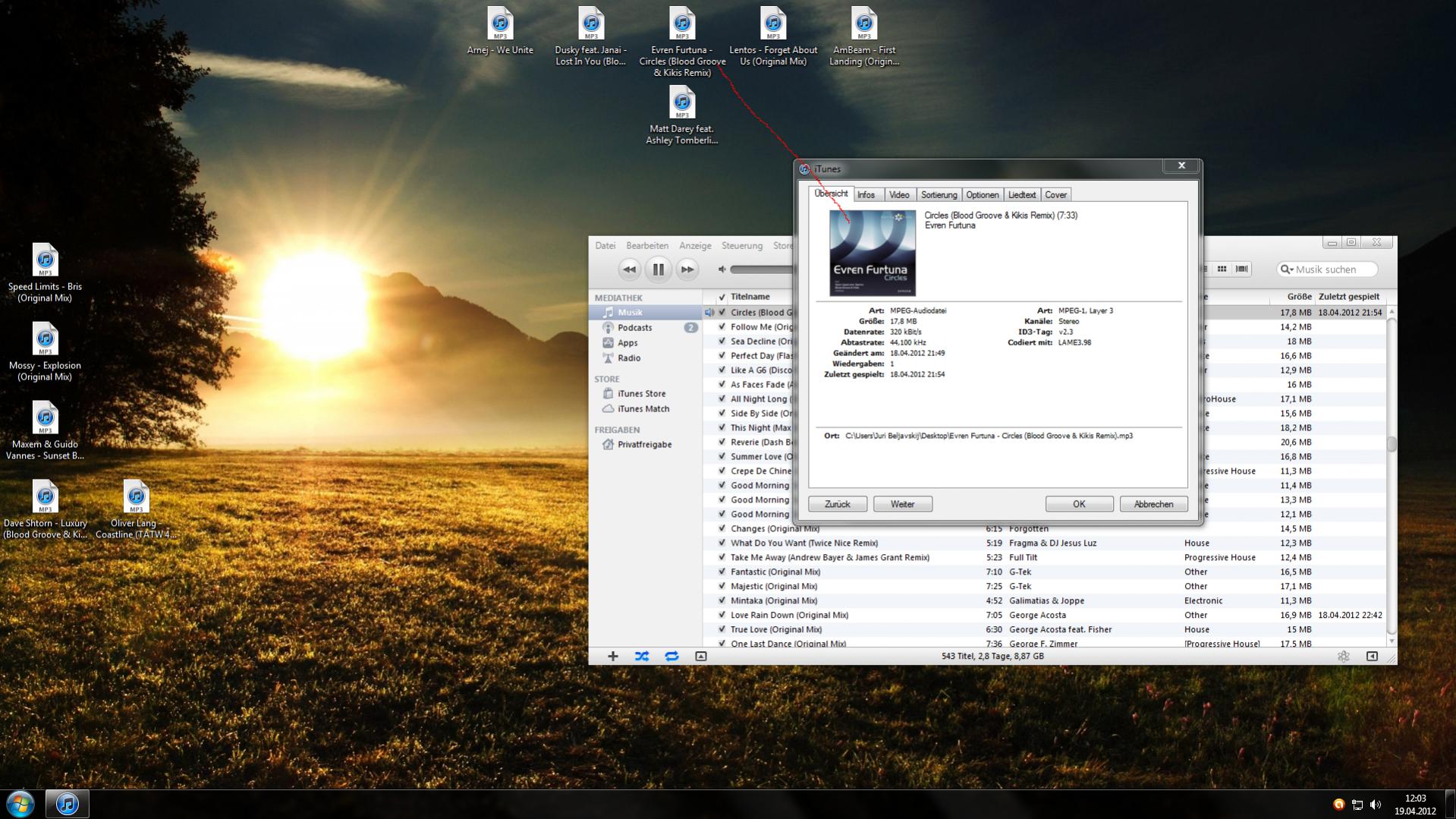This screenshot has width=1456, height=819.
Task: Open iTunes Store in sidebar
Action: [641, 394]
